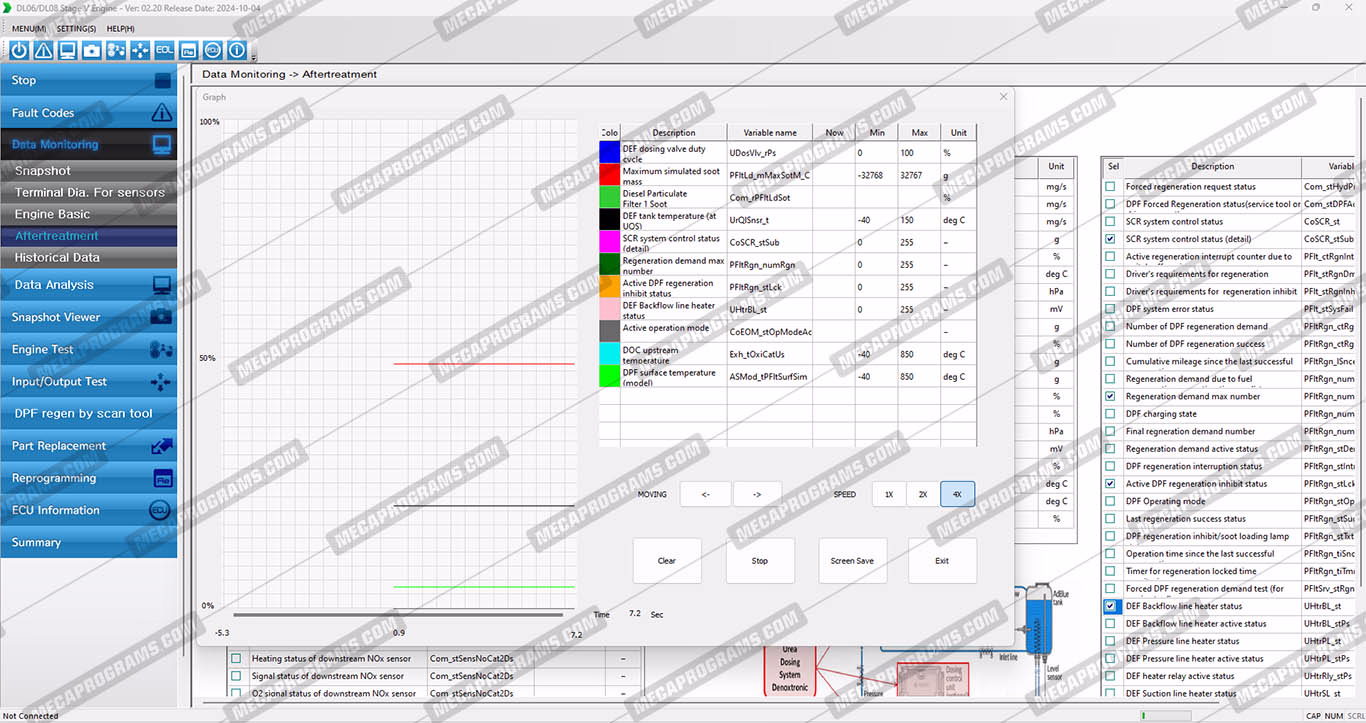1366x723 pixels.
Task: Enable Heating status of downstream NOx sensor
Action: 236,659
